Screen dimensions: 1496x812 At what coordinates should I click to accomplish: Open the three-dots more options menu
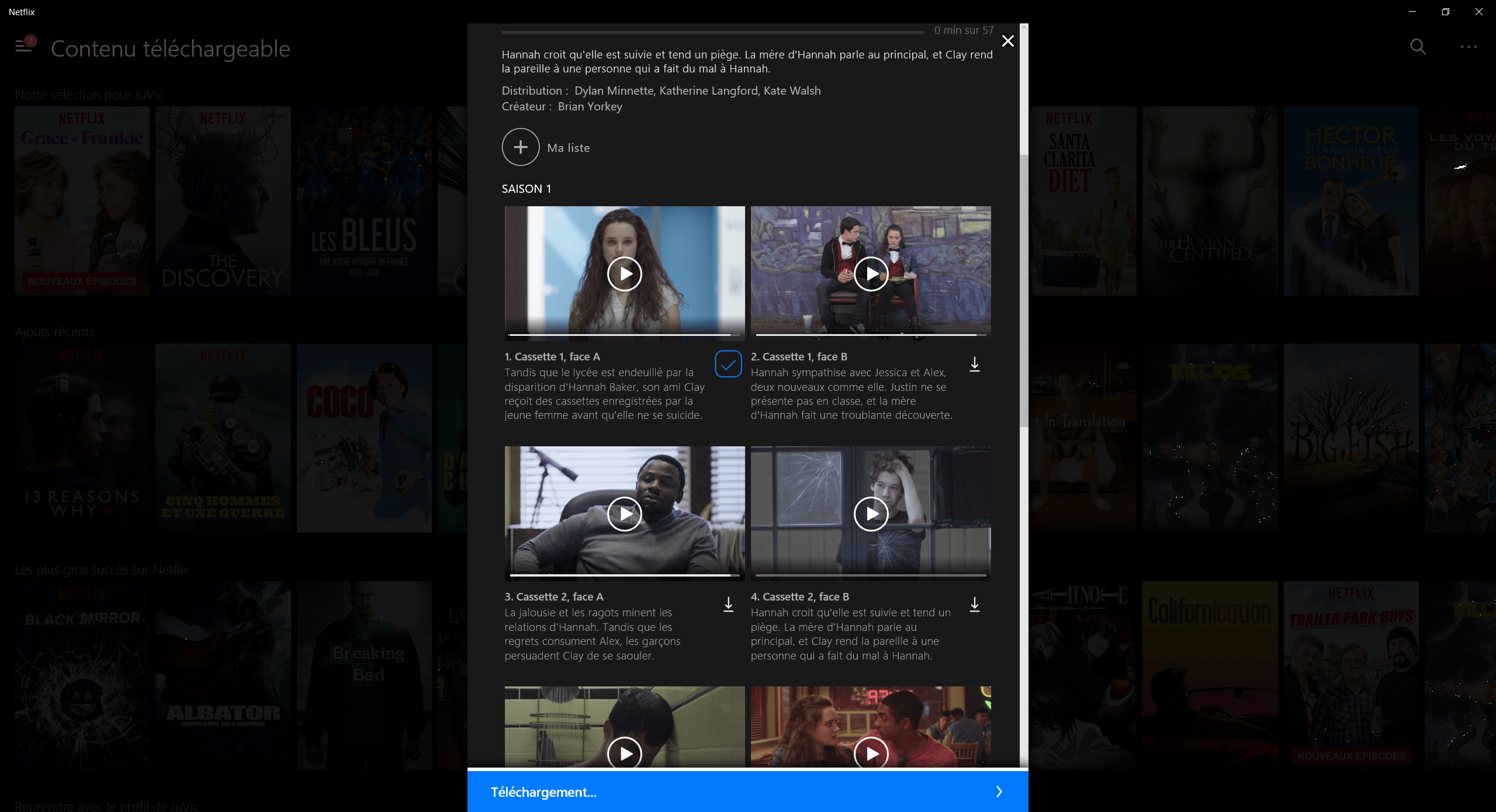(1469, 47)
